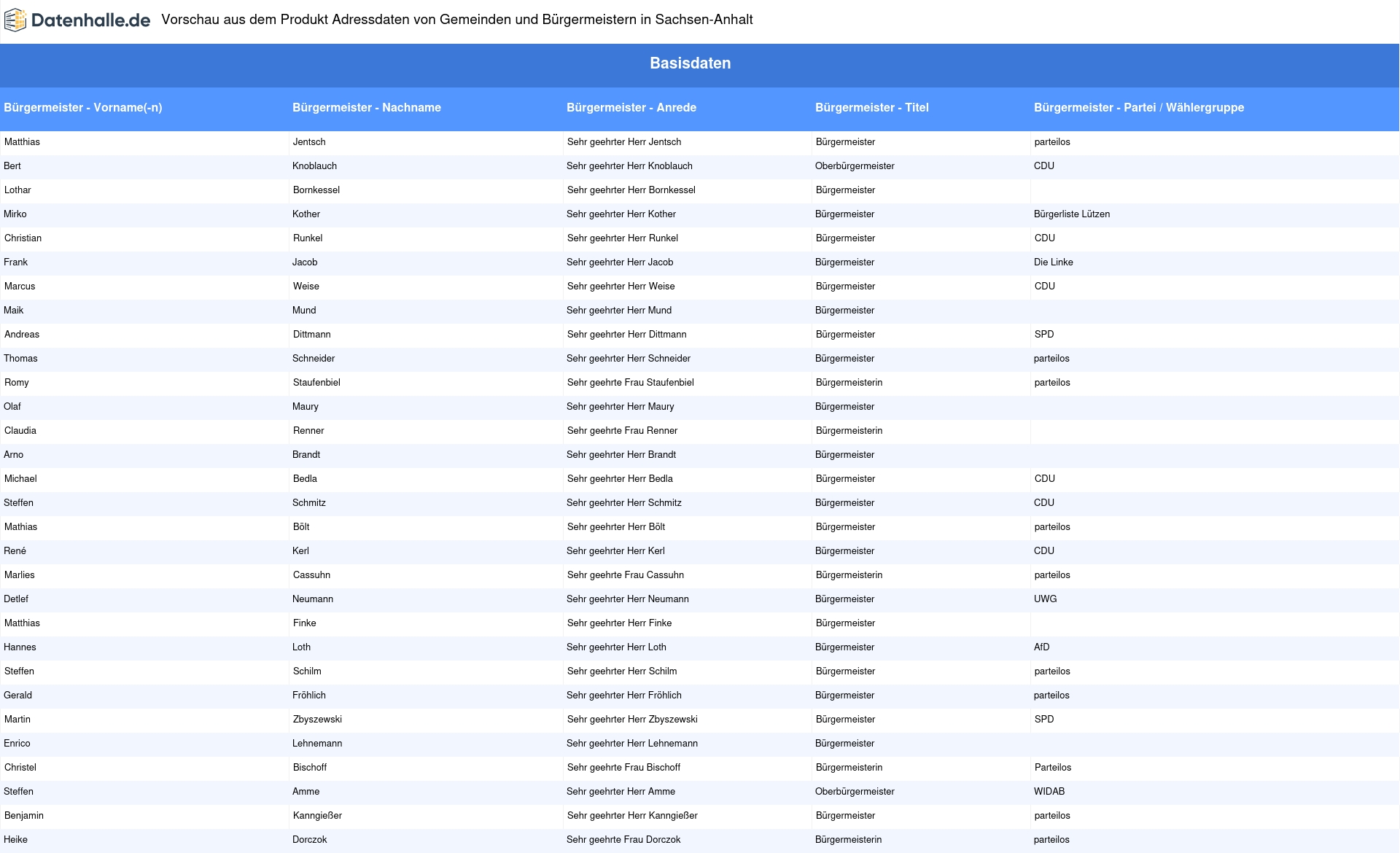Screen dimensions: 1400x853
Task: Select the surname cell Dittmann
Action: (312, 334)
